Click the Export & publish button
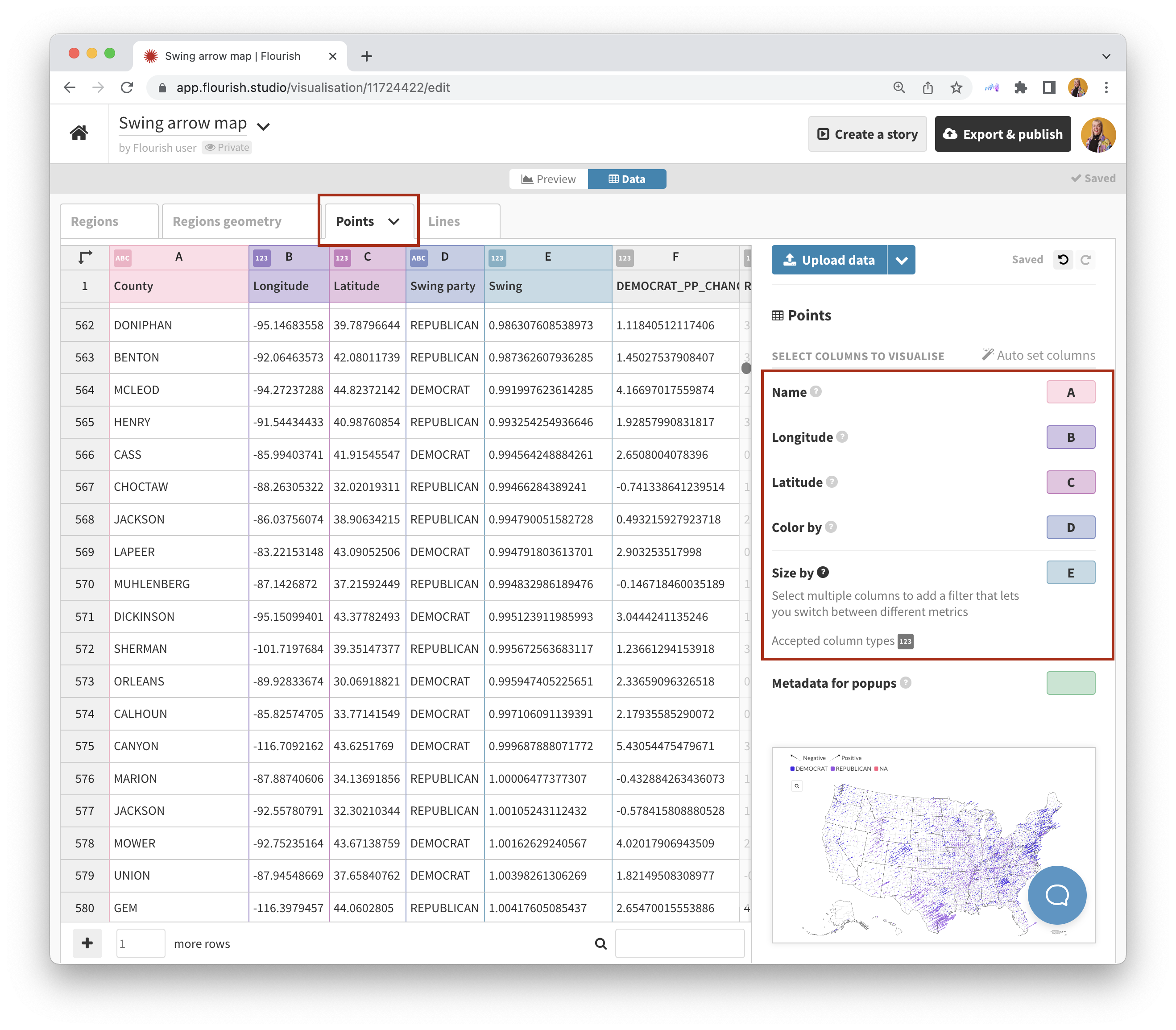 tap(1002, 134)
